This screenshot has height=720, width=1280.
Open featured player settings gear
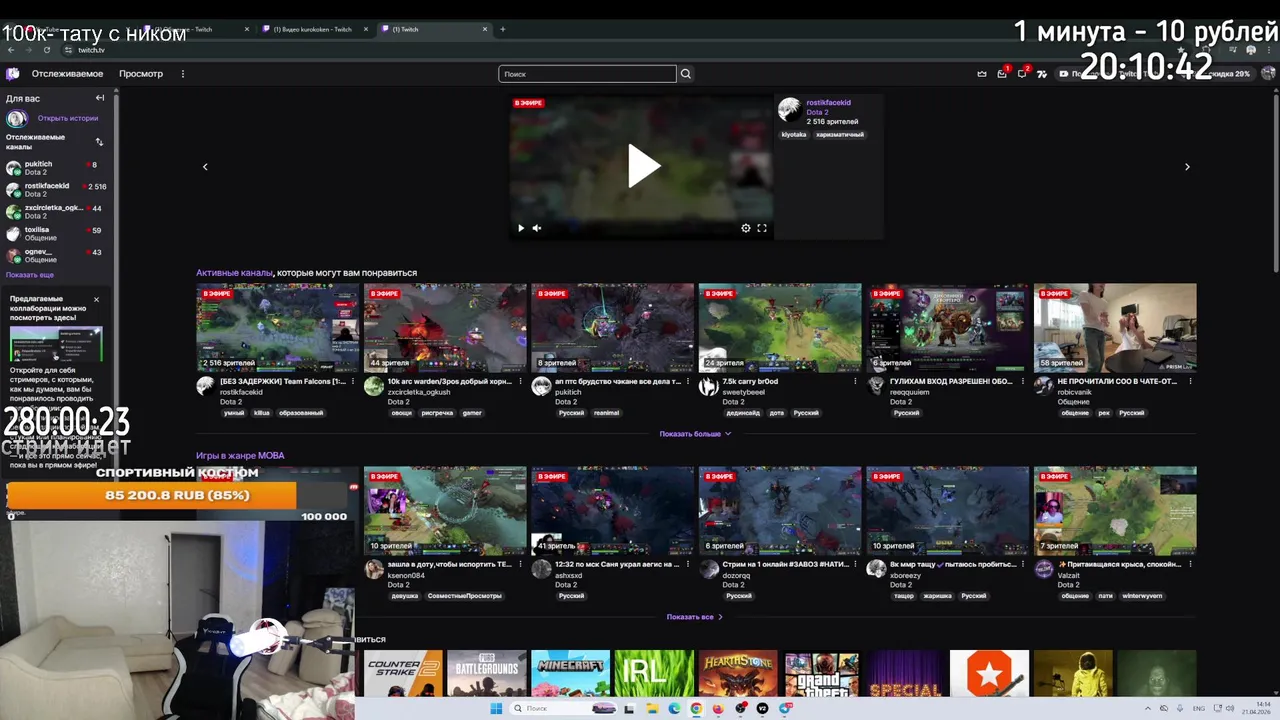tap(745, 228)
